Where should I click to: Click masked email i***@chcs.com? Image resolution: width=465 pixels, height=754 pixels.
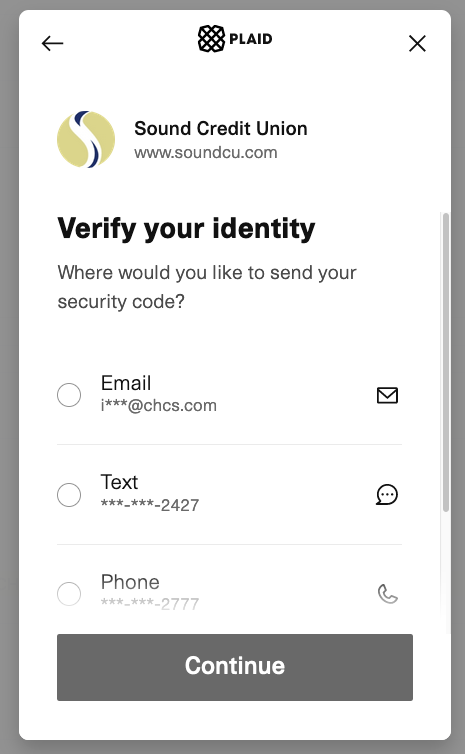click(x=159, y=405)
